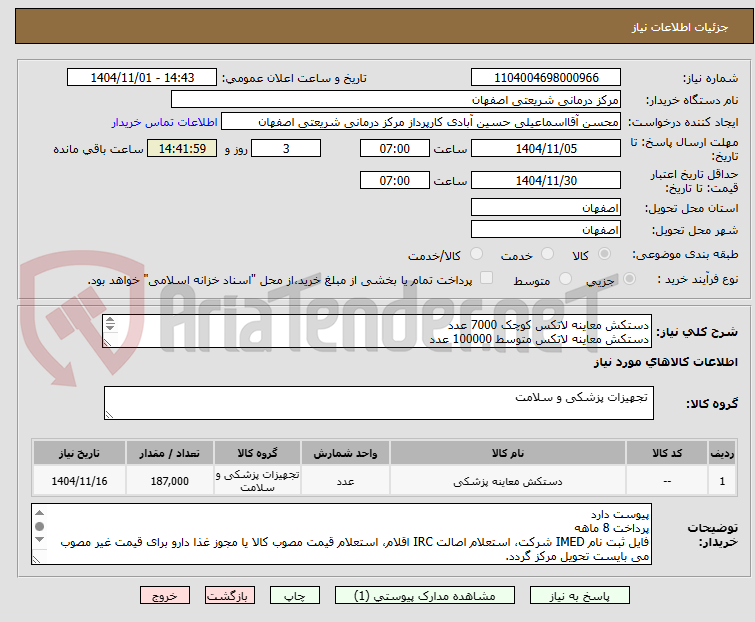Open اطلاعات تماس خریدار link
The height and width of the screenshot is (622, 755).
coord(165,122)
